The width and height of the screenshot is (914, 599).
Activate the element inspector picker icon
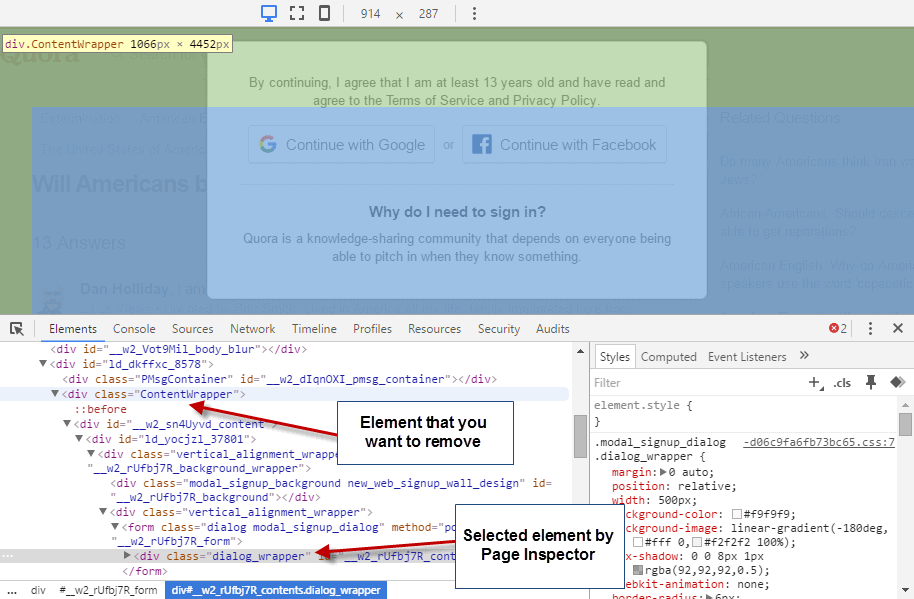pos(17,329)
